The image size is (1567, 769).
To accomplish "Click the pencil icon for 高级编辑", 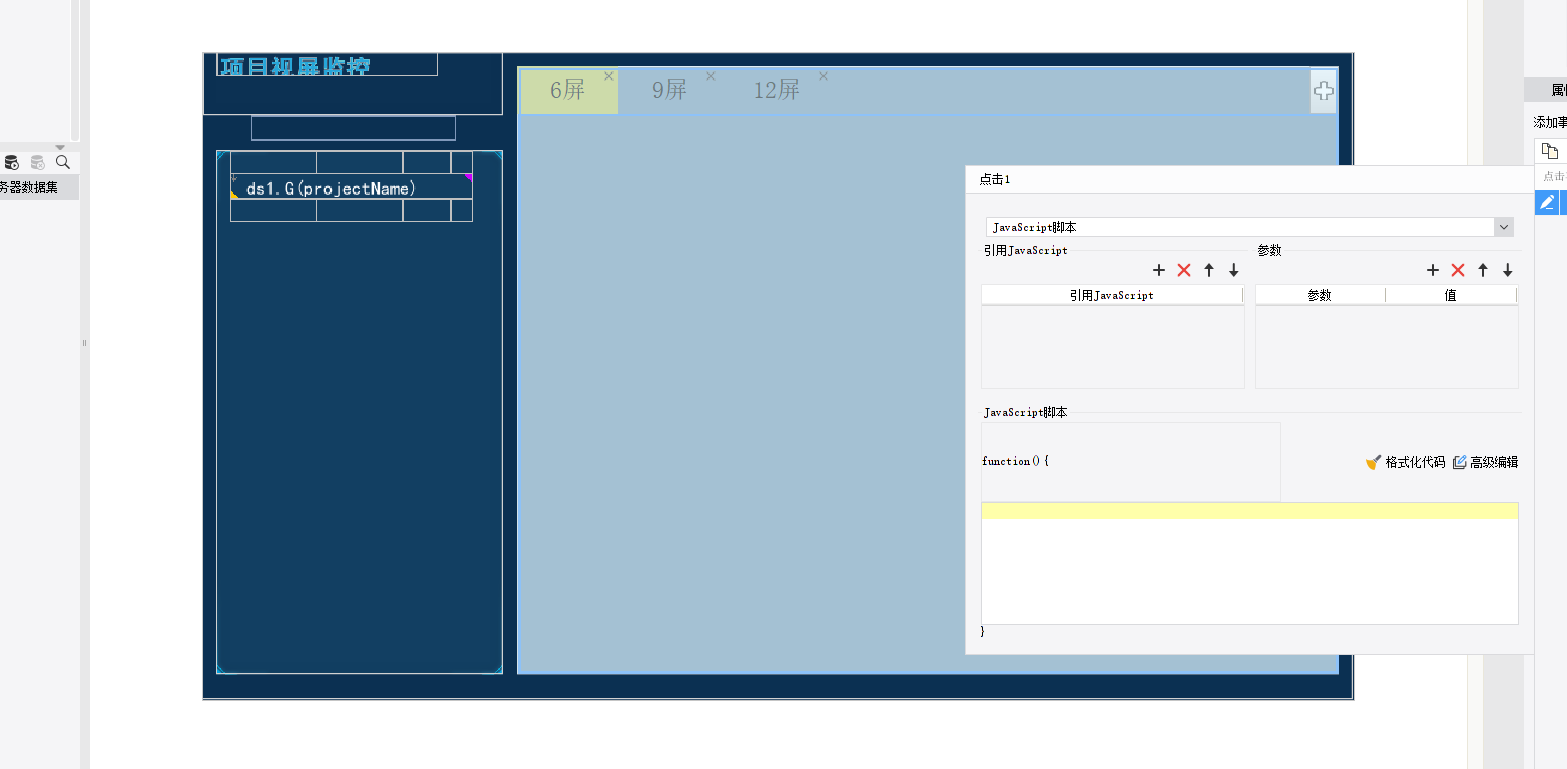I will tap(1459, 462).
